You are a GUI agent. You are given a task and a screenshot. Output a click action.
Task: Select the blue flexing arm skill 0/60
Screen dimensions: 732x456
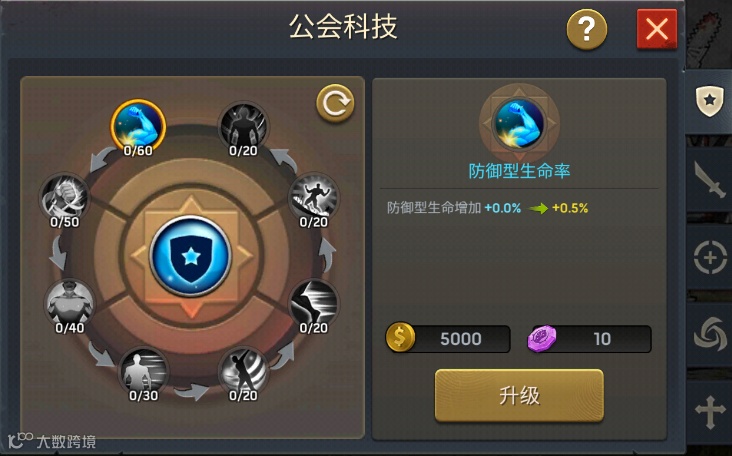(138, 126)
